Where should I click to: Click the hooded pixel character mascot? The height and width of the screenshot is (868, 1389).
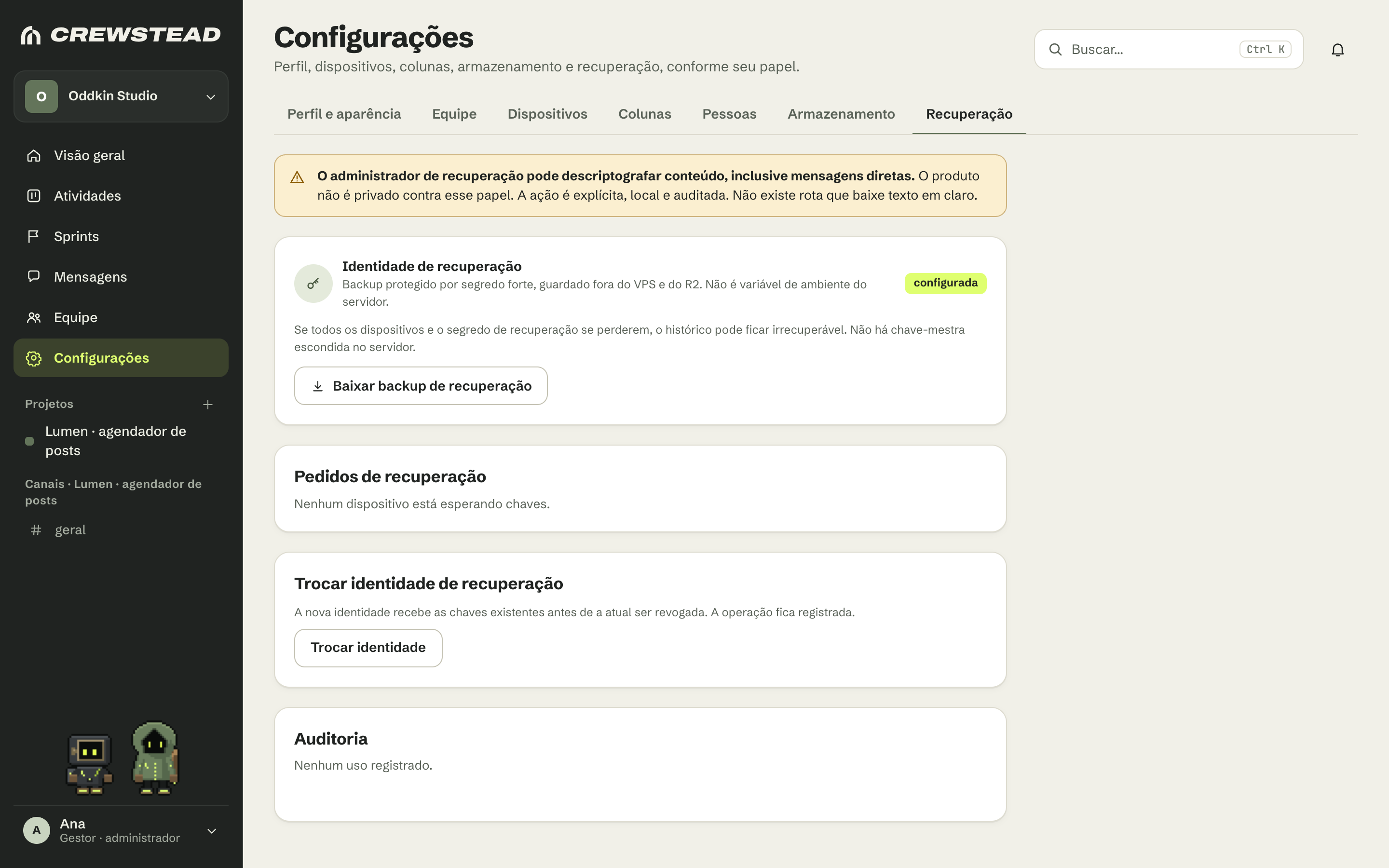click(x=155, y=758)
